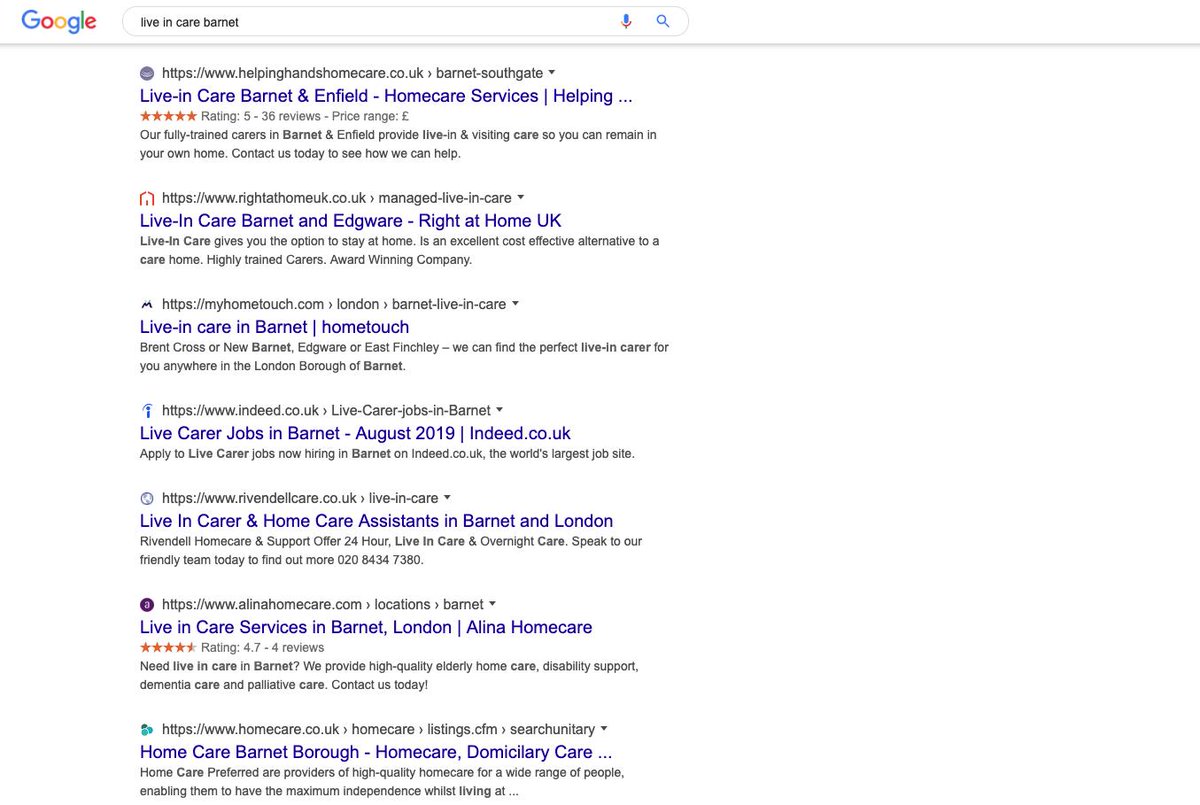Open 'Live in Care Services in Barnet, London | Alina Homecare'
1200x805 pixels.
click(366, 628)
